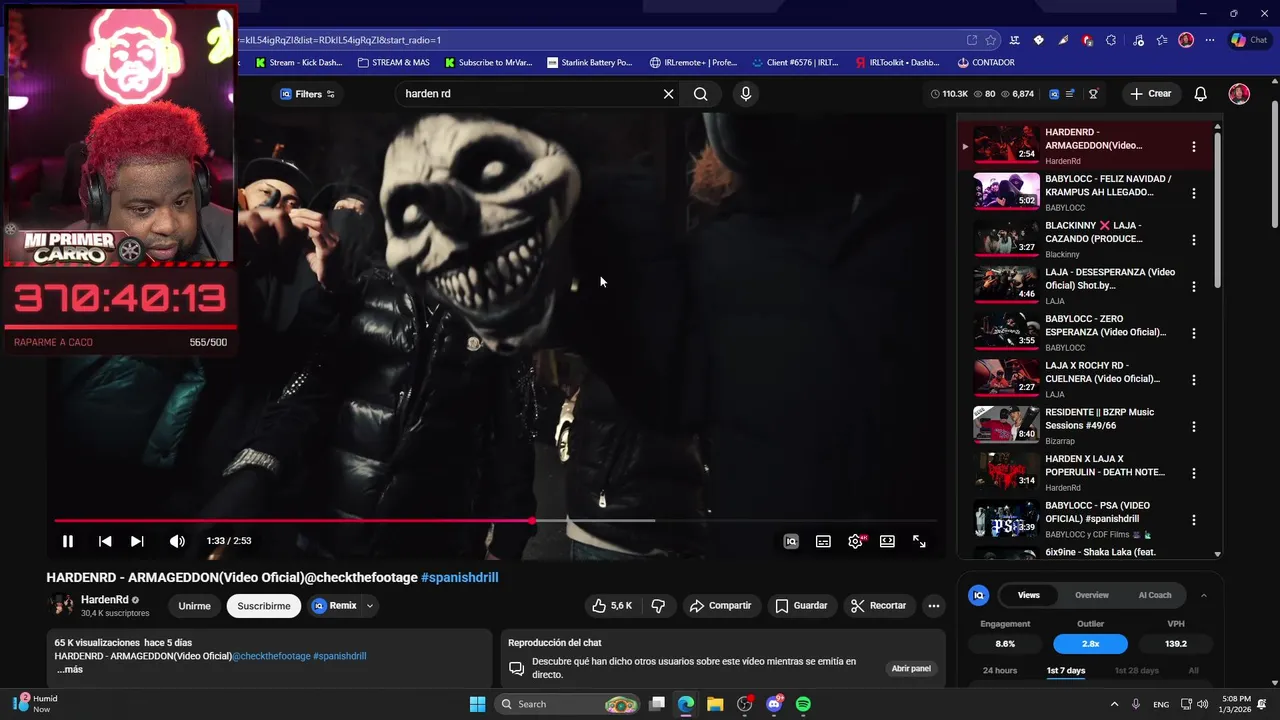
Task: Start voice search with the microphone icon
Action: click(x=745, y=94)
